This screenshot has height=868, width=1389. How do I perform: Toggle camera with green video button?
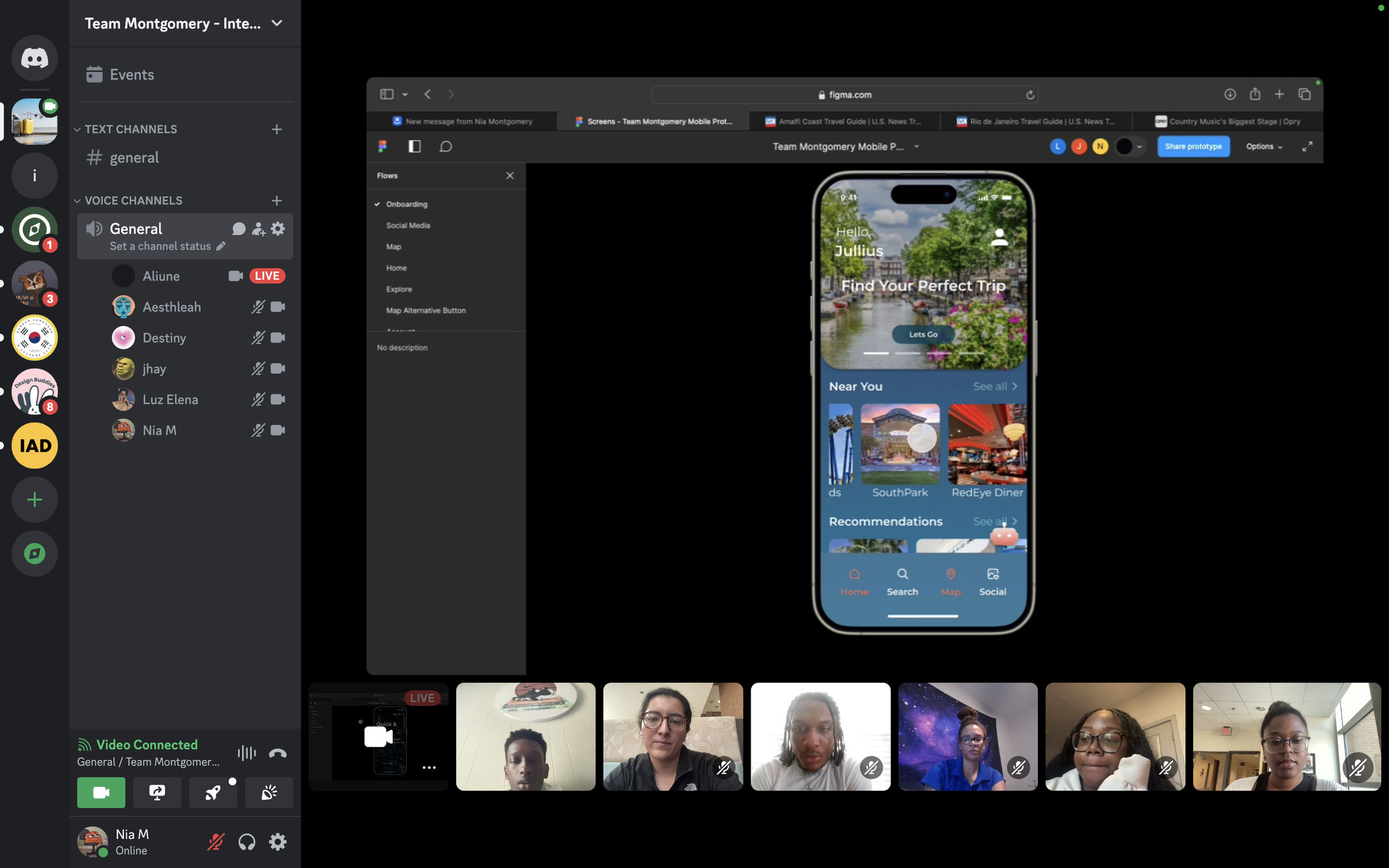101,793
